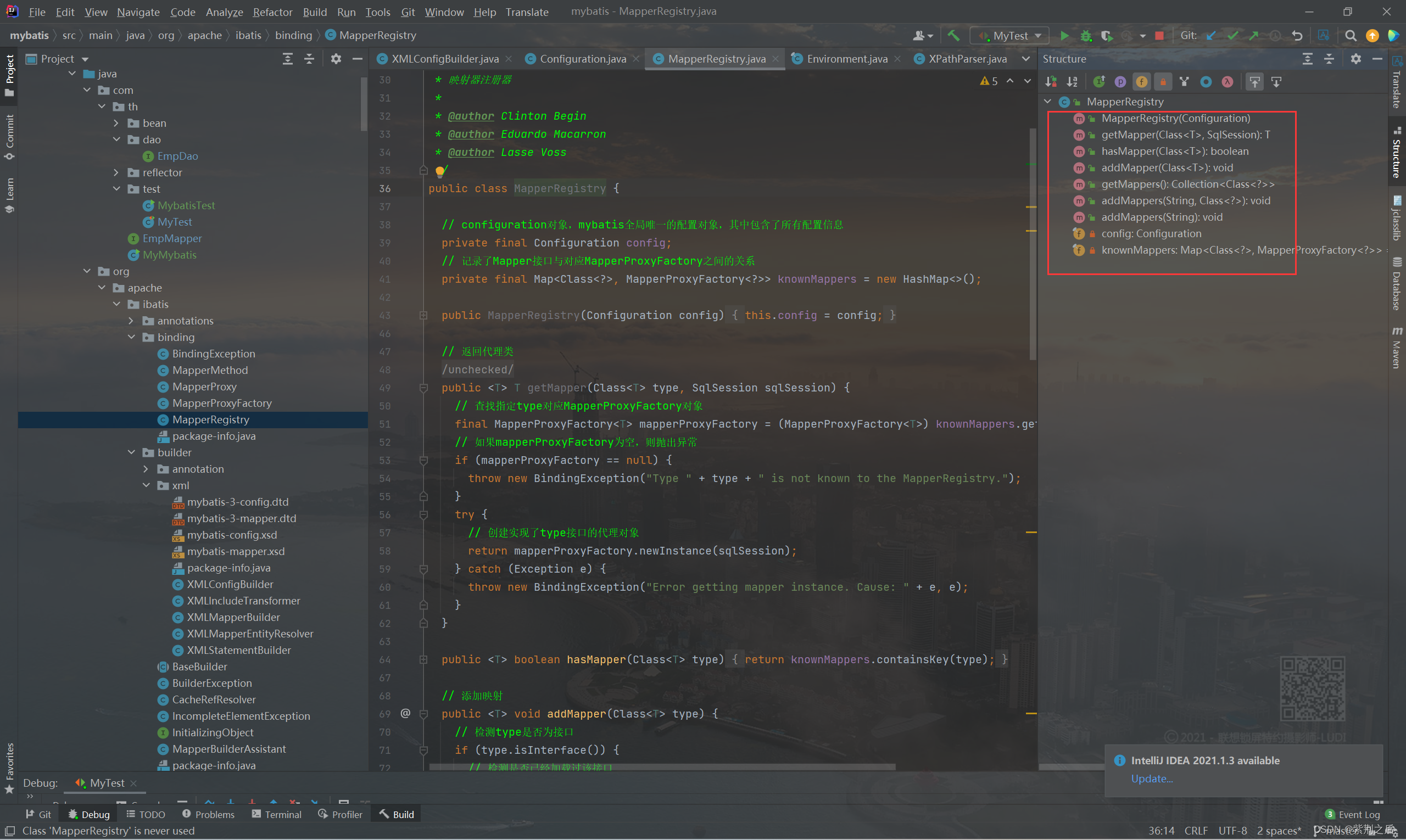
Task: Click the orange IDE update arrow icon
Action: [1372, 35]
